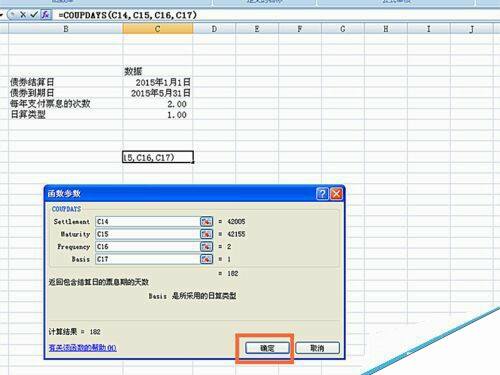Focus the Maturity input field
Image resolution: width=500 pixels, height=375 pixels.
click(147, 234)
